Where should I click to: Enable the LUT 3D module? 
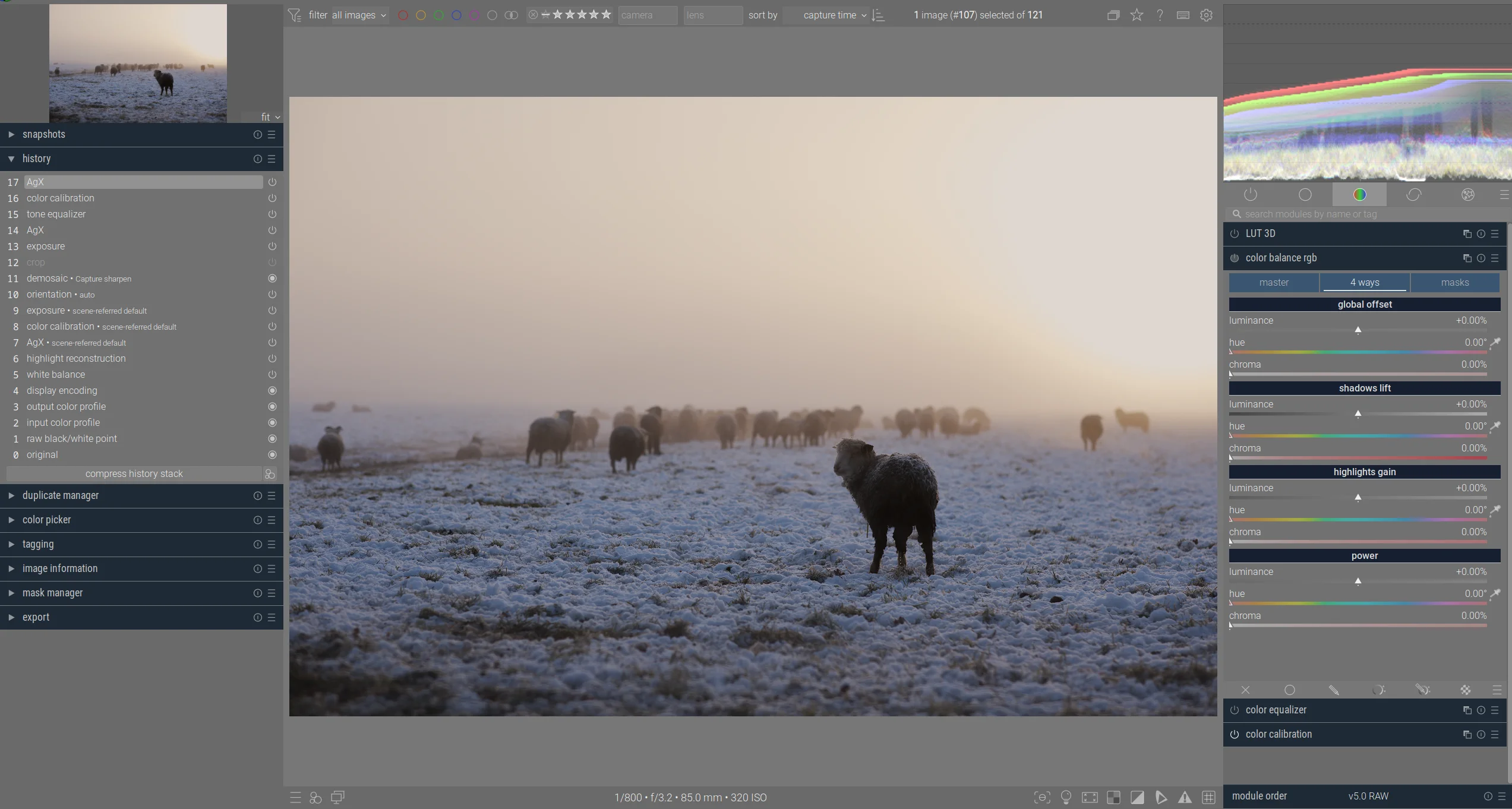pos(1235,234)
